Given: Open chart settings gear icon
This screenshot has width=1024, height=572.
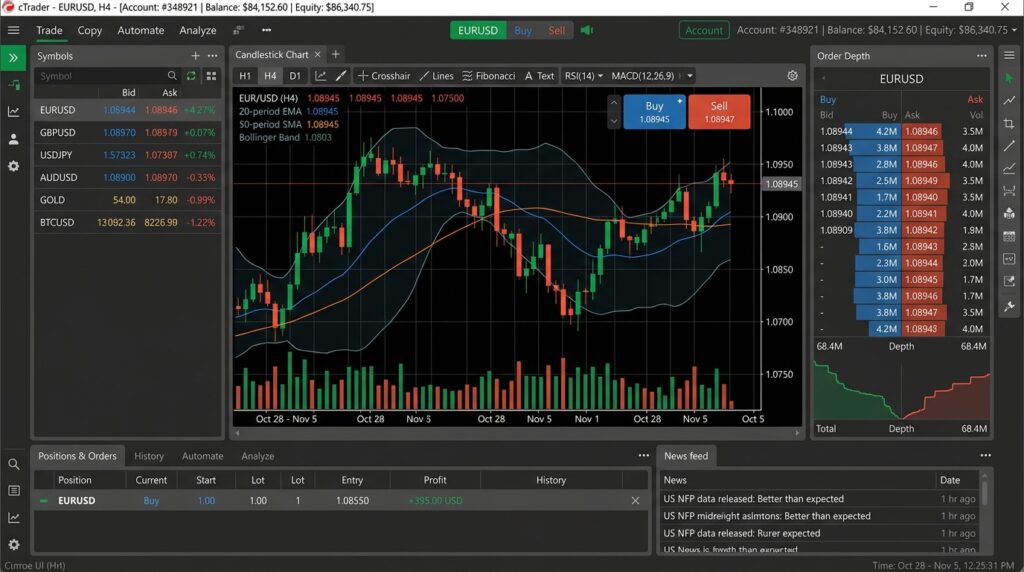Looking at the screenshot, I should click(x=792, y=76).
